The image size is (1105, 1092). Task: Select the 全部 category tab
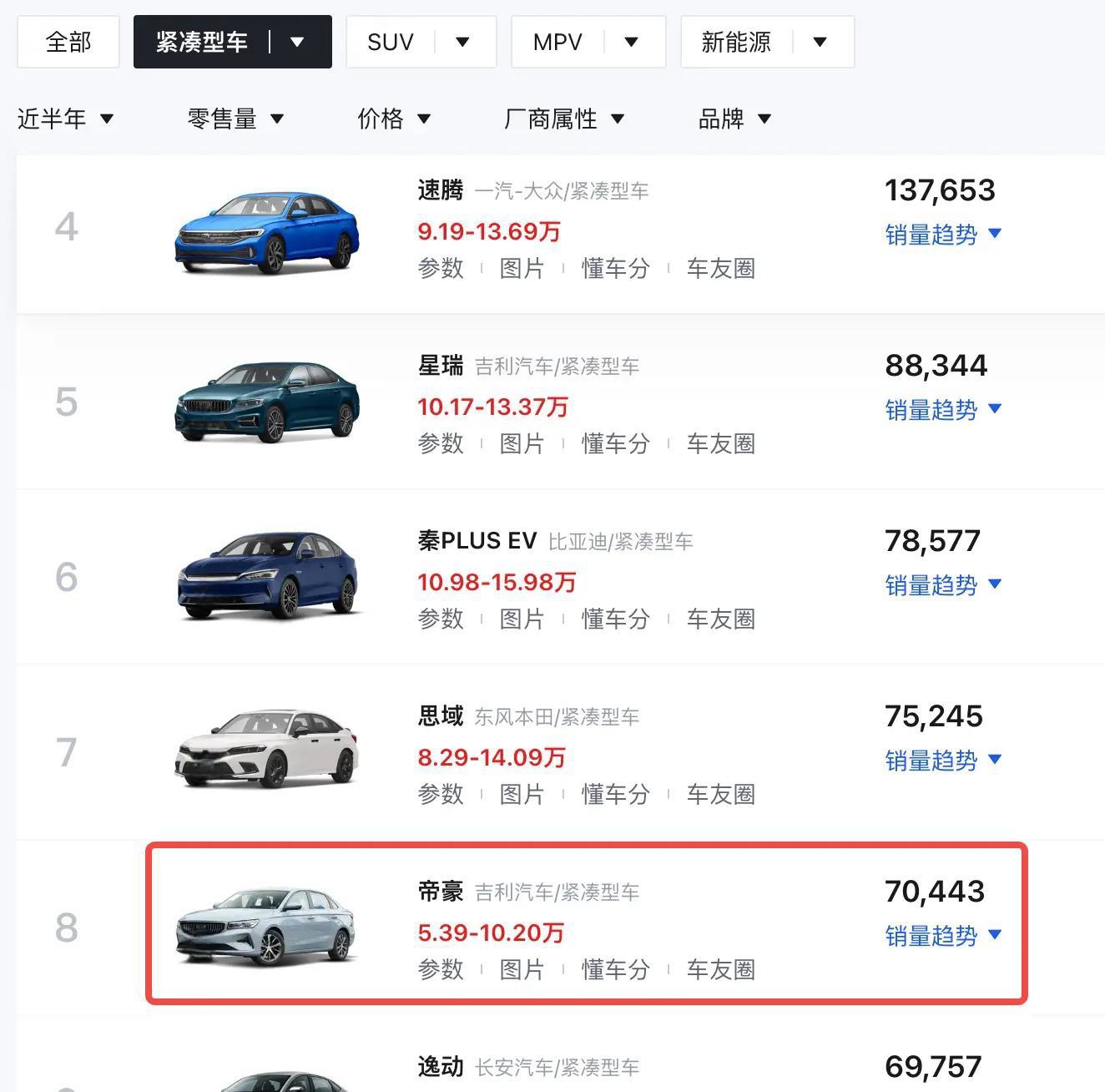pyautogui.click(x=68, y=42)
